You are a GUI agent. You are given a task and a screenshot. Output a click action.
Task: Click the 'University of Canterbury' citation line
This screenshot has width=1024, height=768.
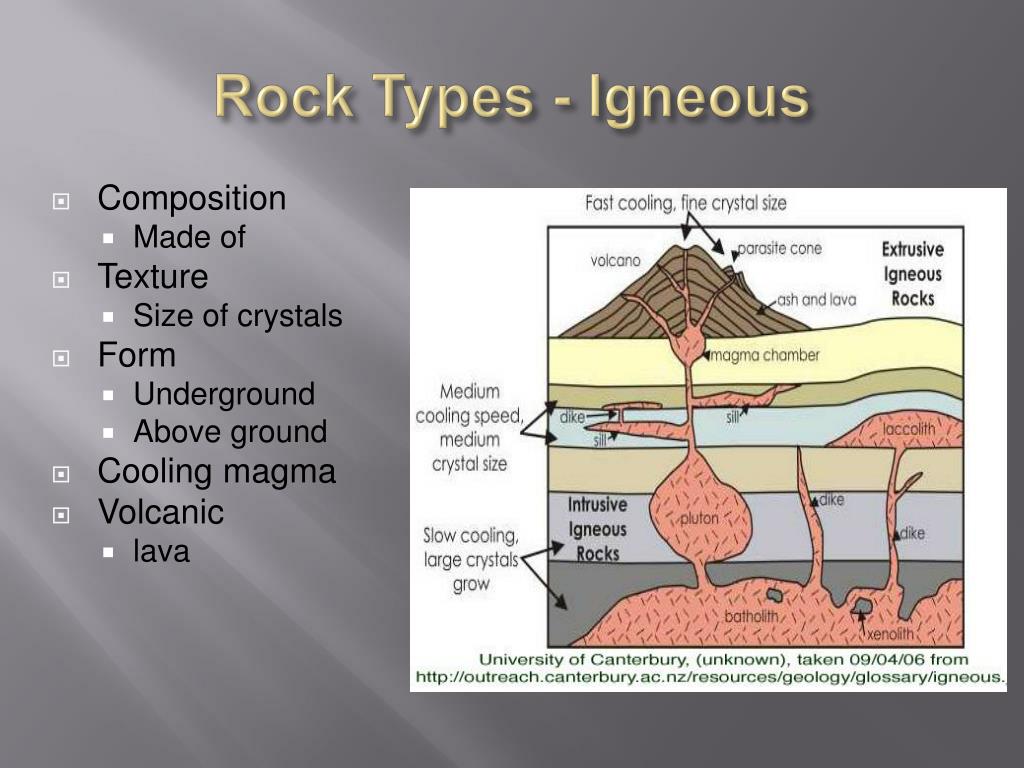pyautogui.click(x=724, y=660)
